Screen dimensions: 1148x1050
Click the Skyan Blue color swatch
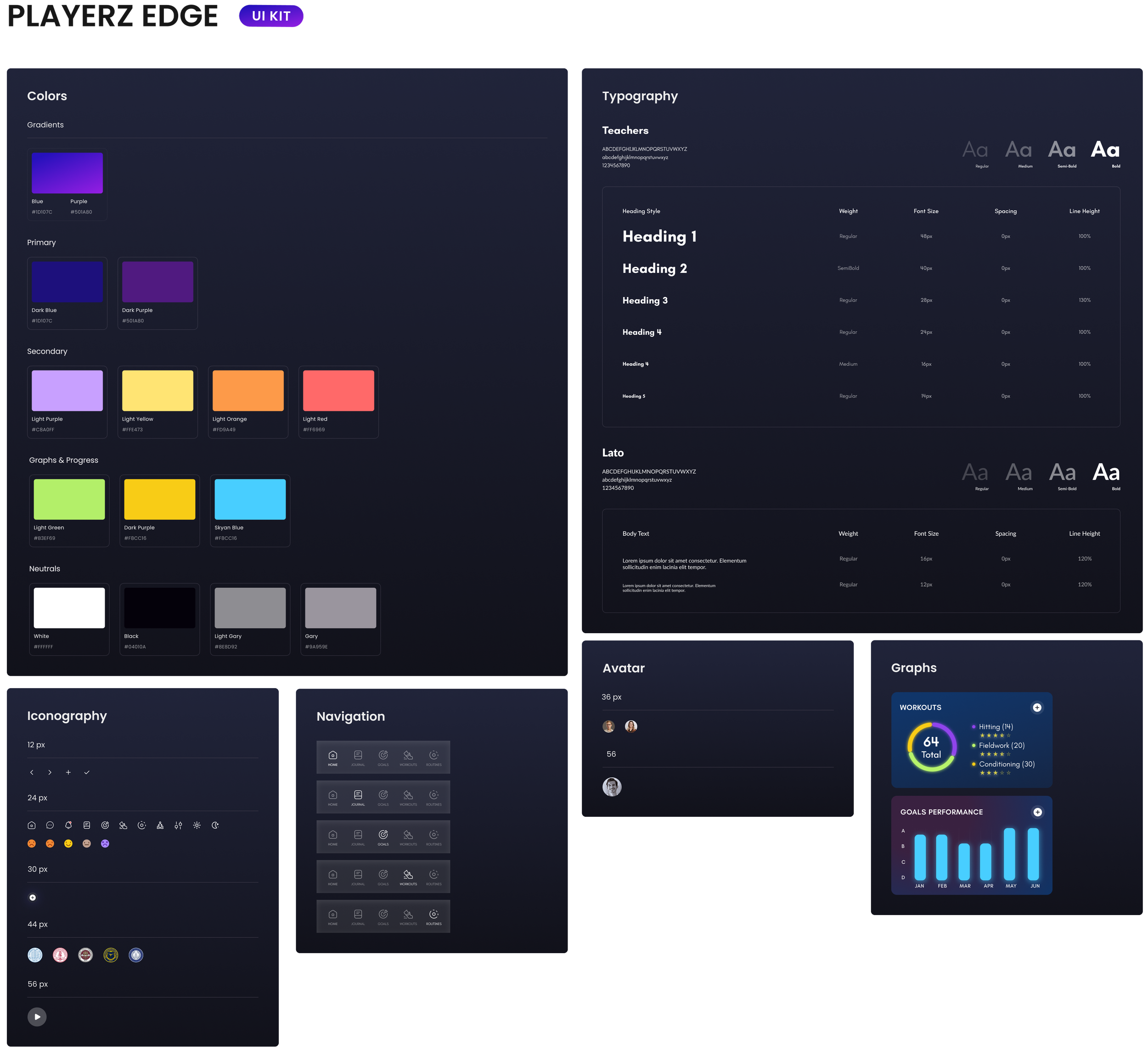tap(250, 500)
